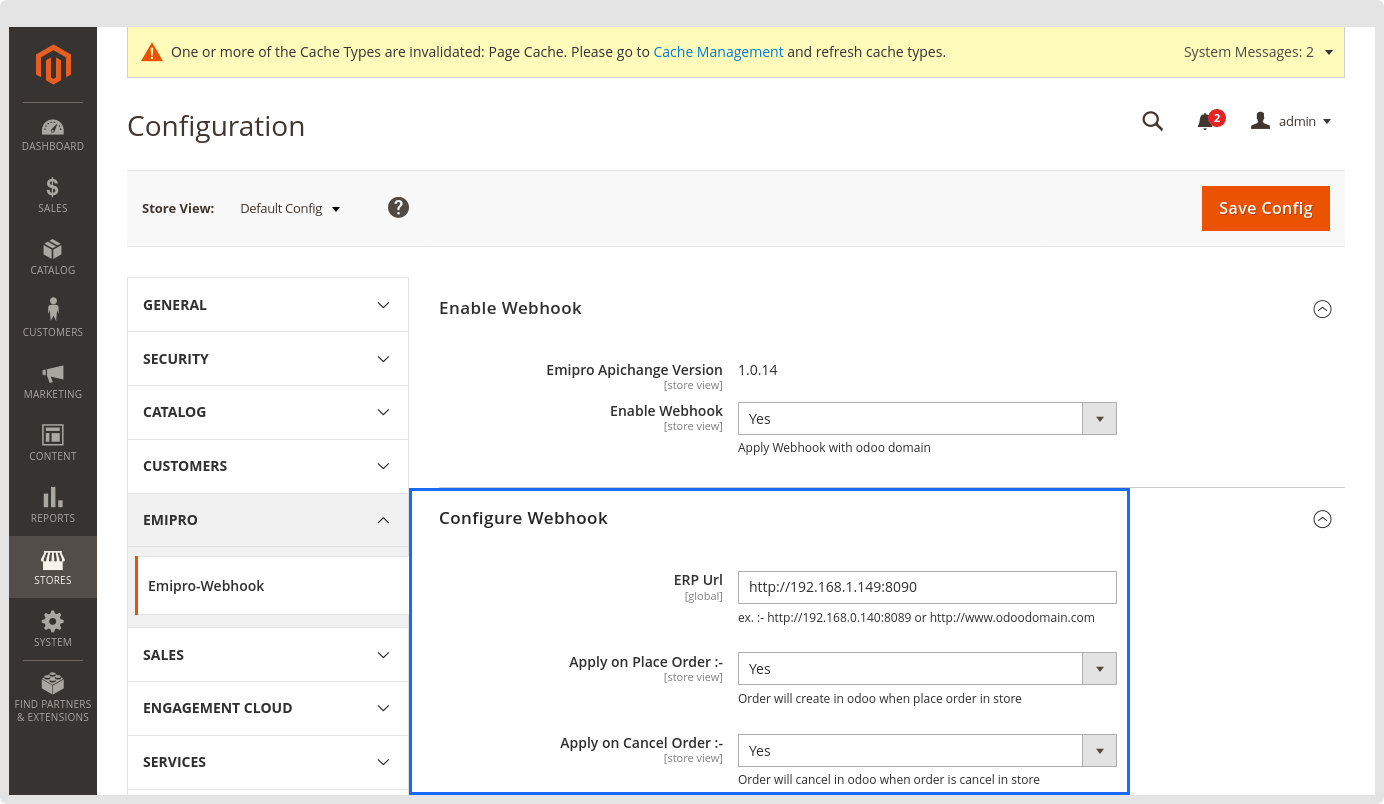
Task: Open the Sales sidebar menu
Action: [x=53, y=196]
